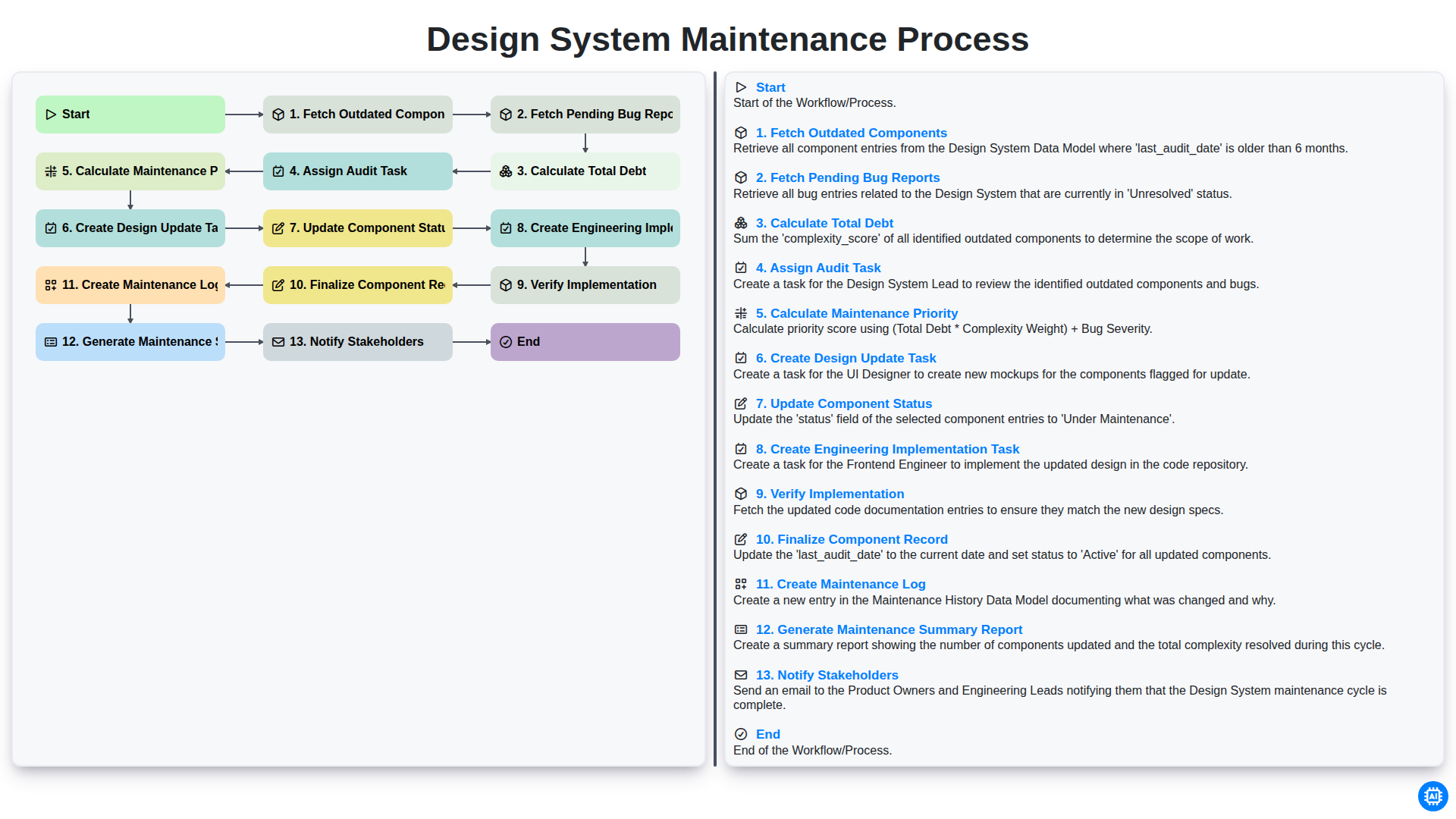Click boxes icon beside Calculate Total Debt heading
Image resolution: width=1456 pixels, height=819 pixels.
741,223
